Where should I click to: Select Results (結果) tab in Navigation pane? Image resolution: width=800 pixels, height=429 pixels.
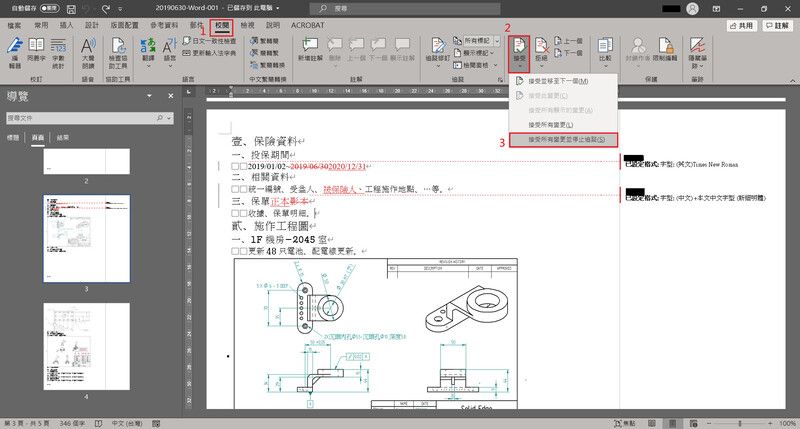pyautogui.click(x=63, y=138)
